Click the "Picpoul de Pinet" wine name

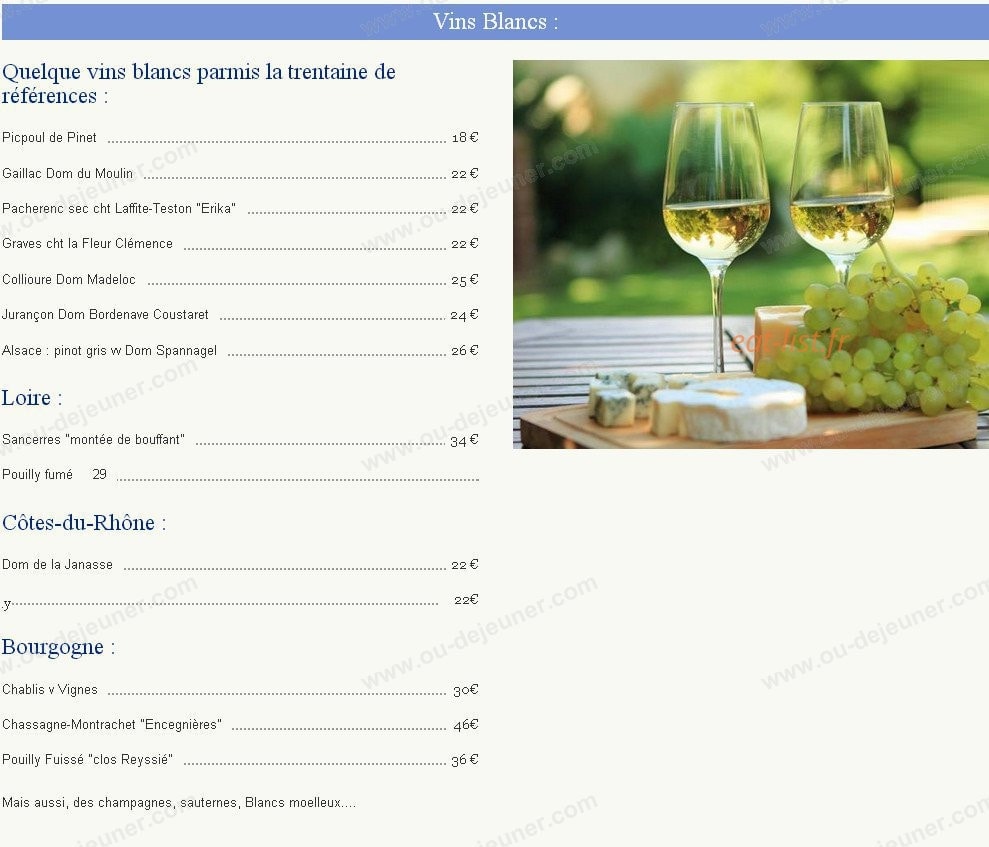click(49, 137)
